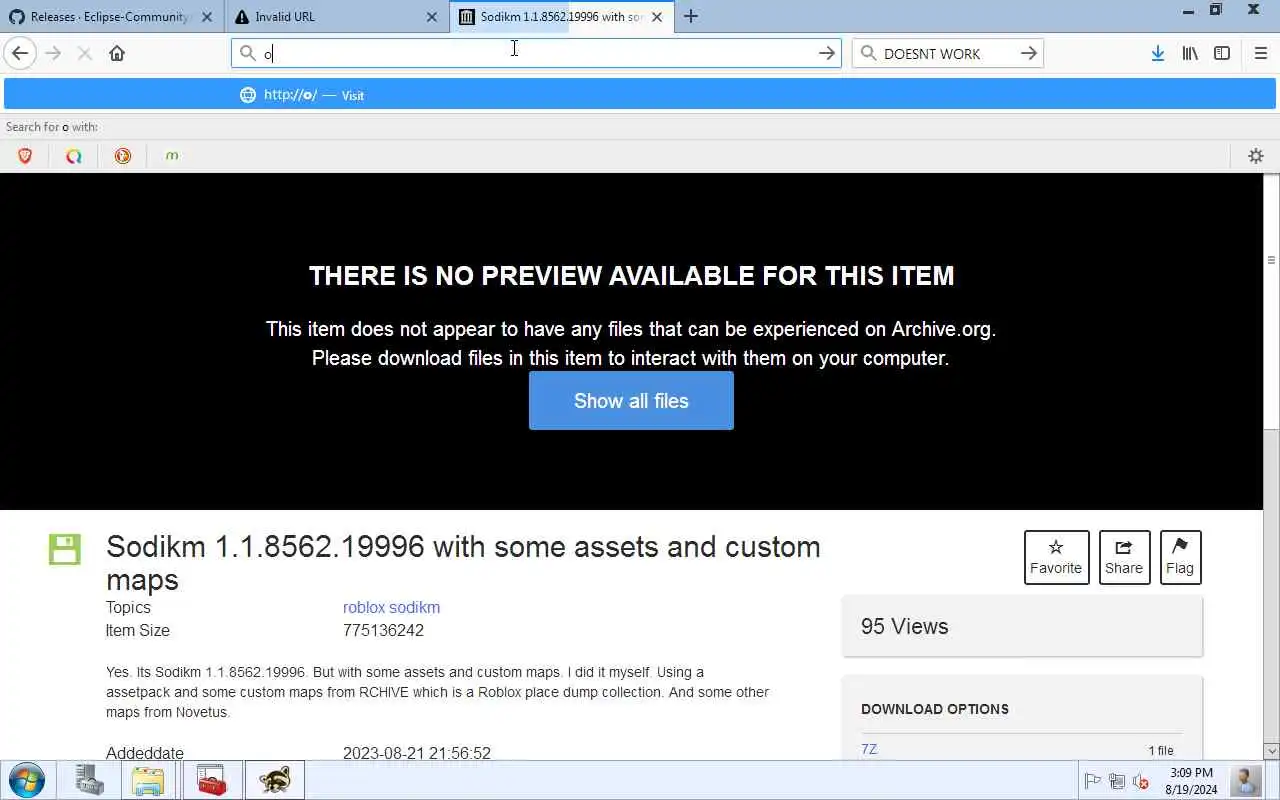Click the magnifier icon in the address bar
The height and width of the screenshot is (800, 1280).
point(248,53)
